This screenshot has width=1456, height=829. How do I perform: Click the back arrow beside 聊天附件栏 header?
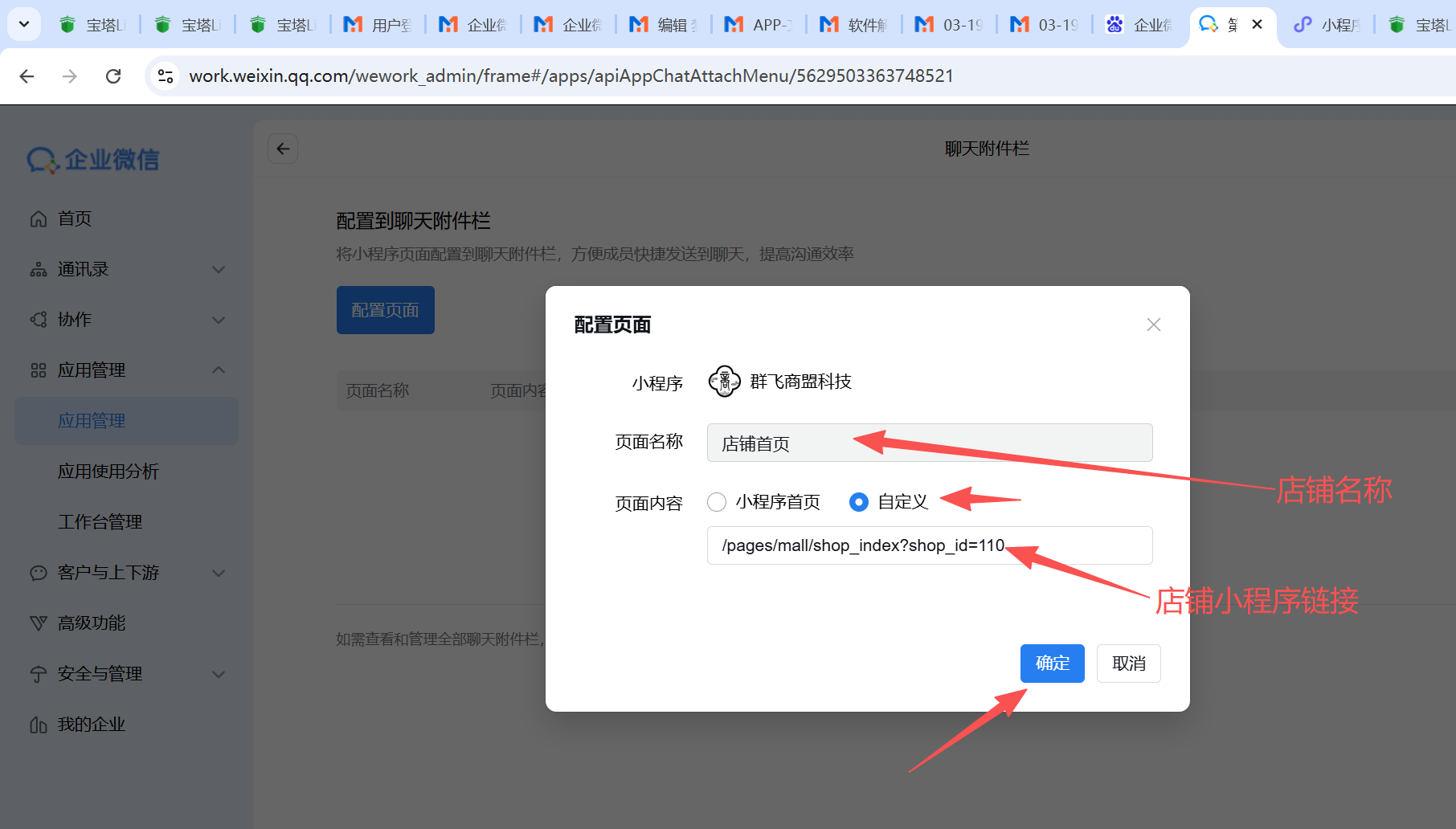(x=283, y=149)
